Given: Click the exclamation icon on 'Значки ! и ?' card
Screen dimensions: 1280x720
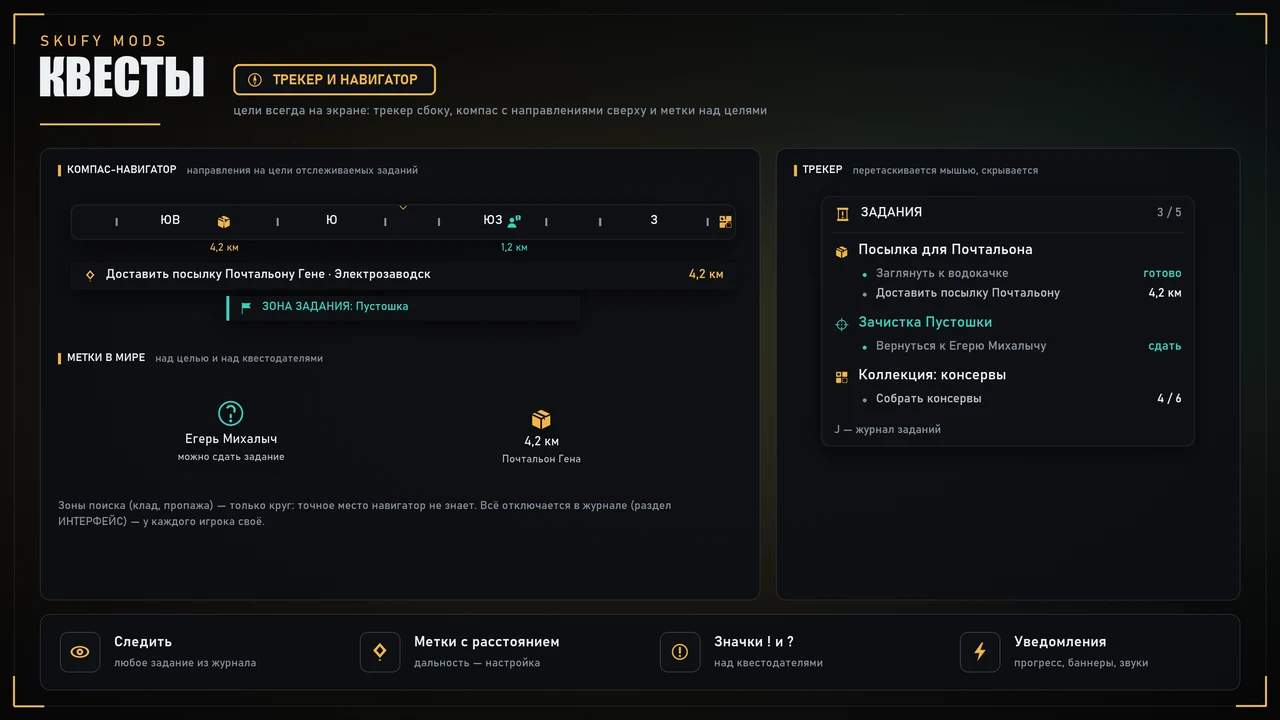Looking at the screenshot, I should click(x=680, y=652).
